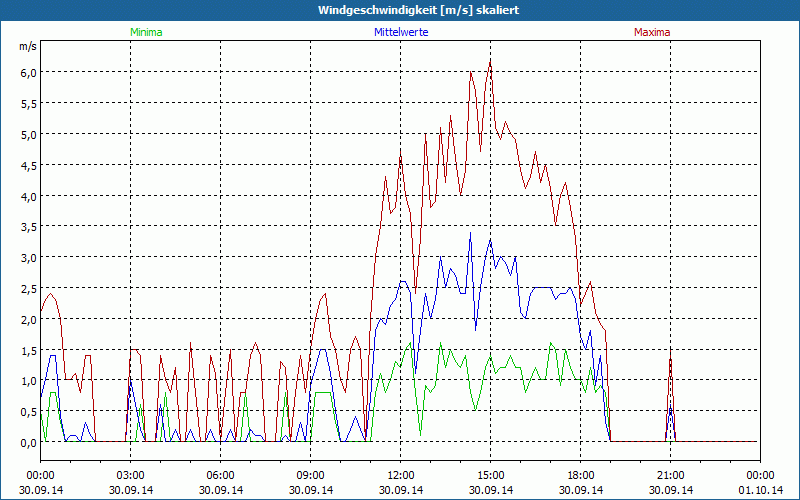Image resolution: width=800 pixels, height=500 pixels.
Task: Click the 6,0 y-axis label
Action: pyautogui.click(x=29, y=72)
